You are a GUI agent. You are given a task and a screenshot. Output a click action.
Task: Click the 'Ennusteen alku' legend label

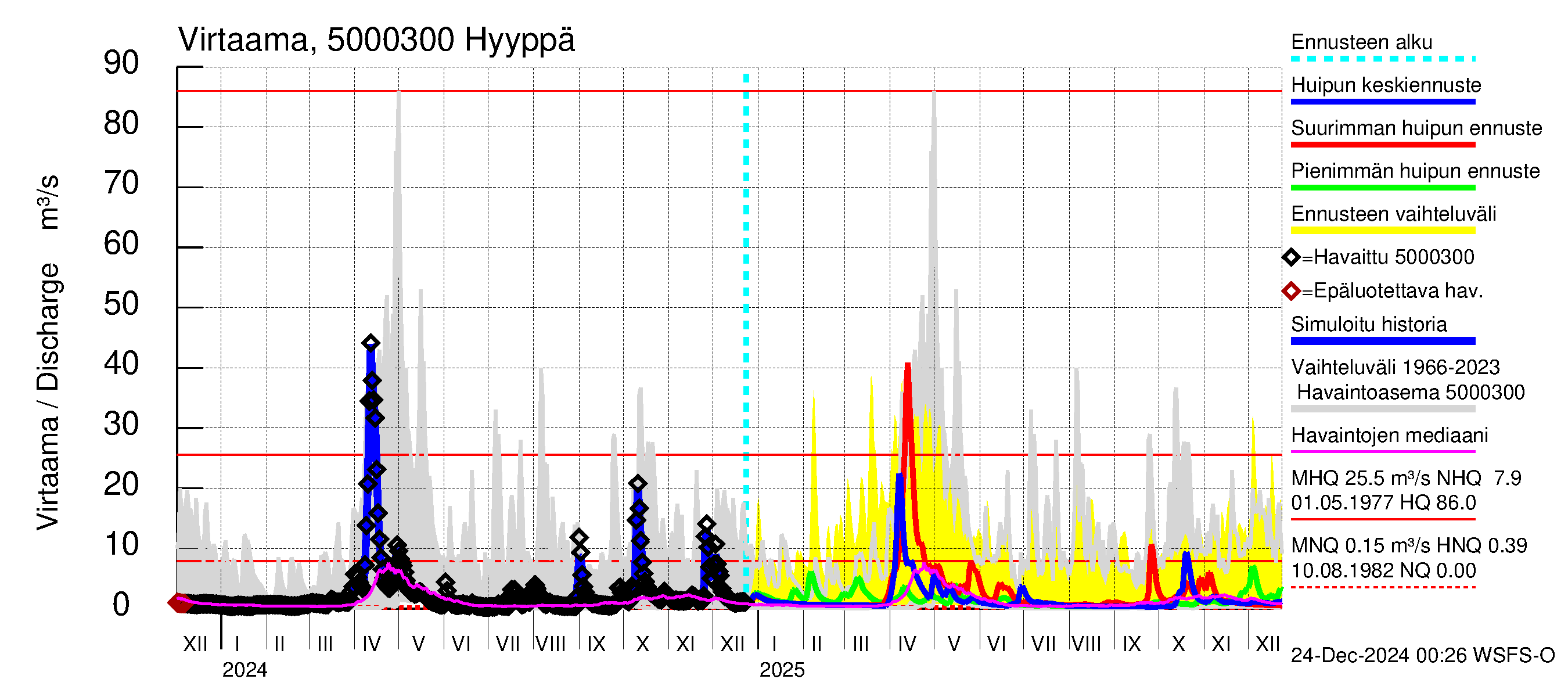1362,42
